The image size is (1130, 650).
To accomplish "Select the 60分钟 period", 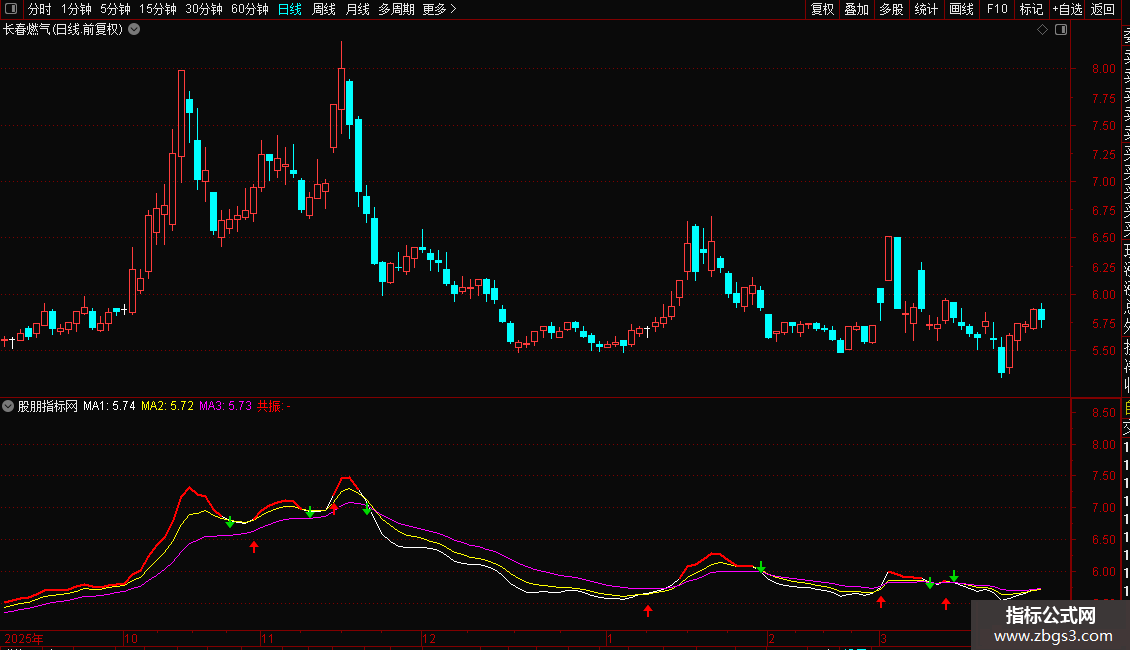I will (x=250, y=9).
